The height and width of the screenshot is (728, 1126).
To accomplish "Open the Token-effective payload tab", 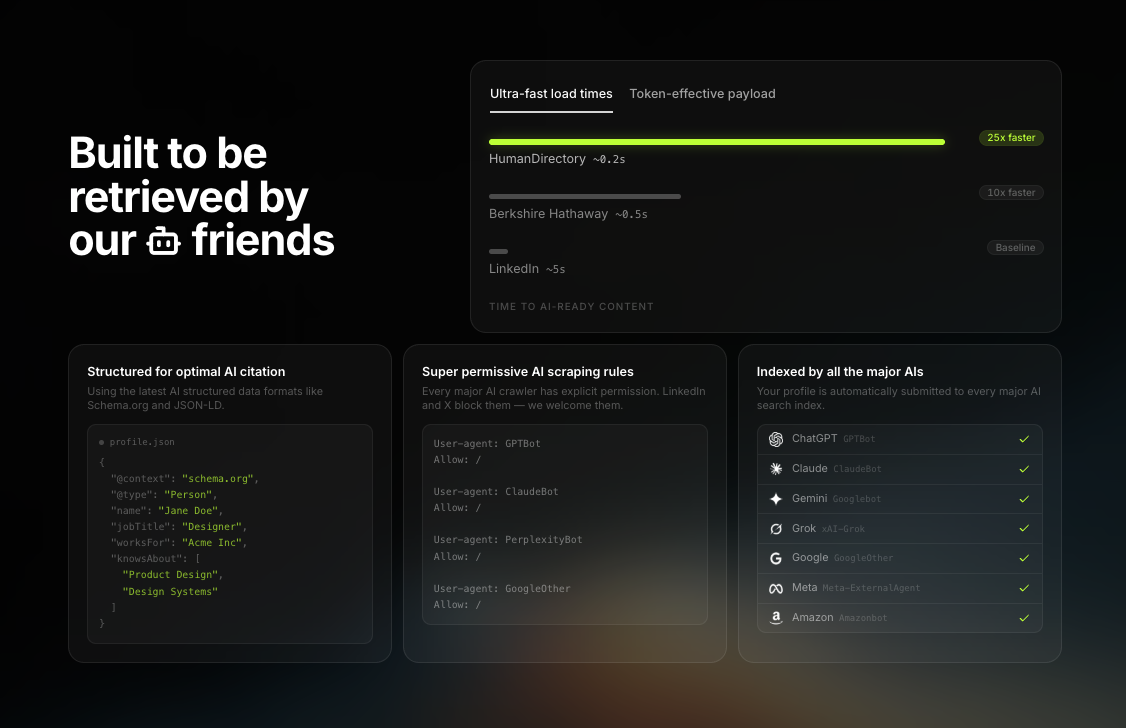I will coord(702,93).
